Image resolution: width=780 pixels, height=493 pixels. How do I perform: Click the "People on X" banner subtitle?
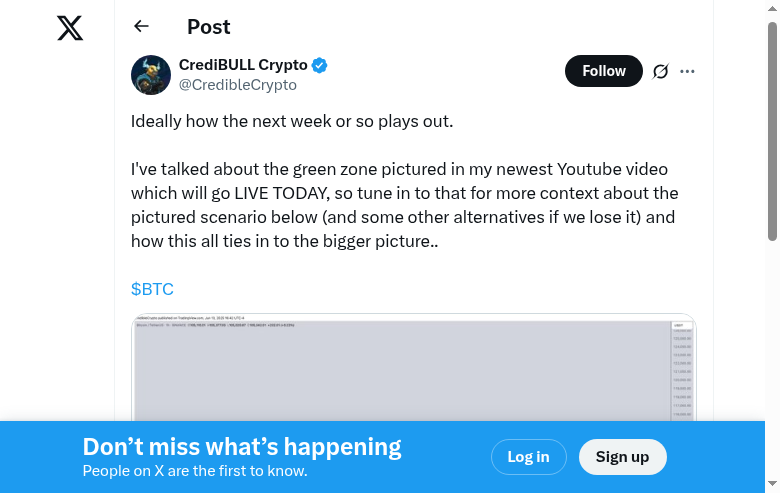[x=194, y=471]
